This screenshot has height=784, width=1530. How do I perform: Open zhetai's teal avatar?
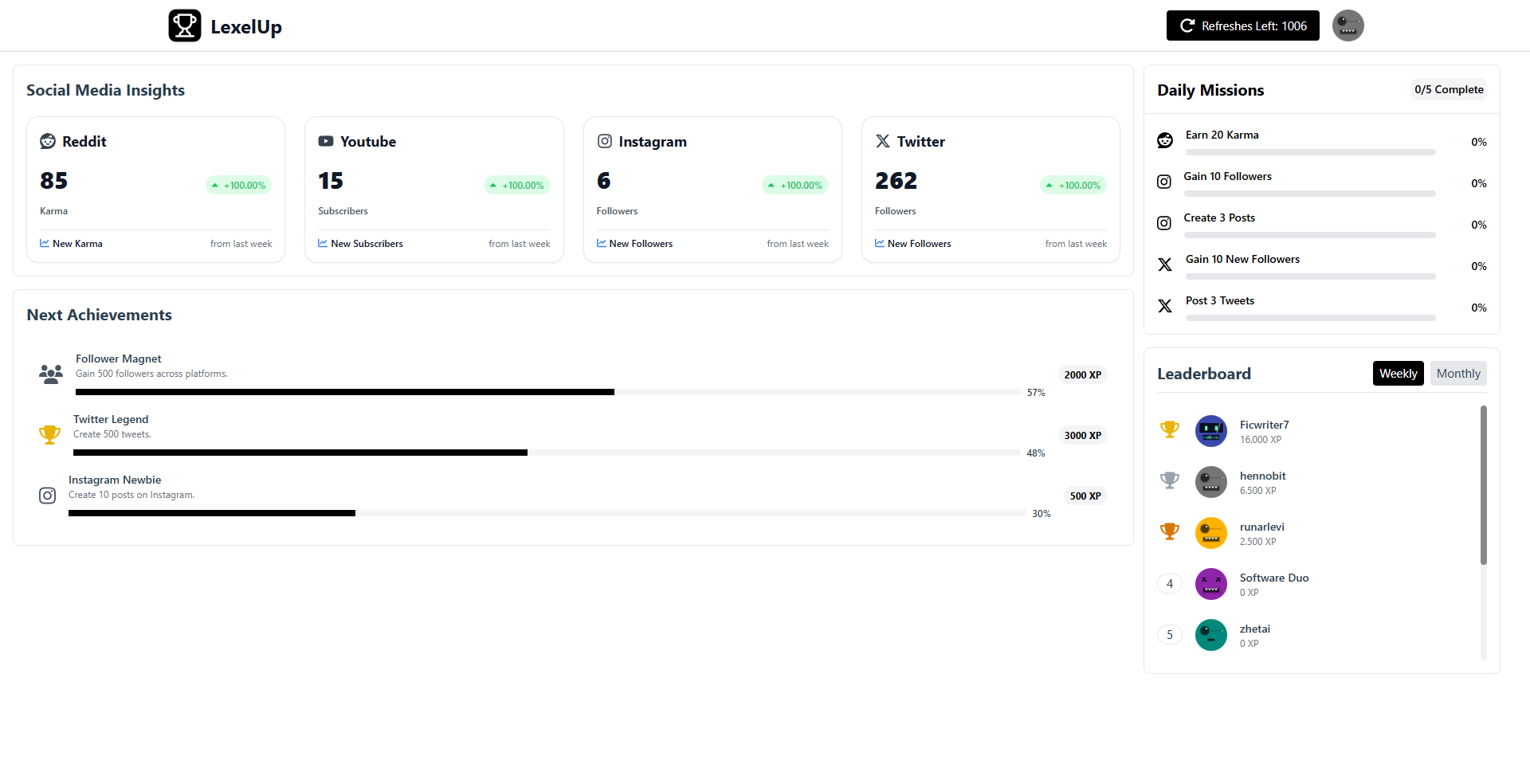click(x=1211, y=635)
